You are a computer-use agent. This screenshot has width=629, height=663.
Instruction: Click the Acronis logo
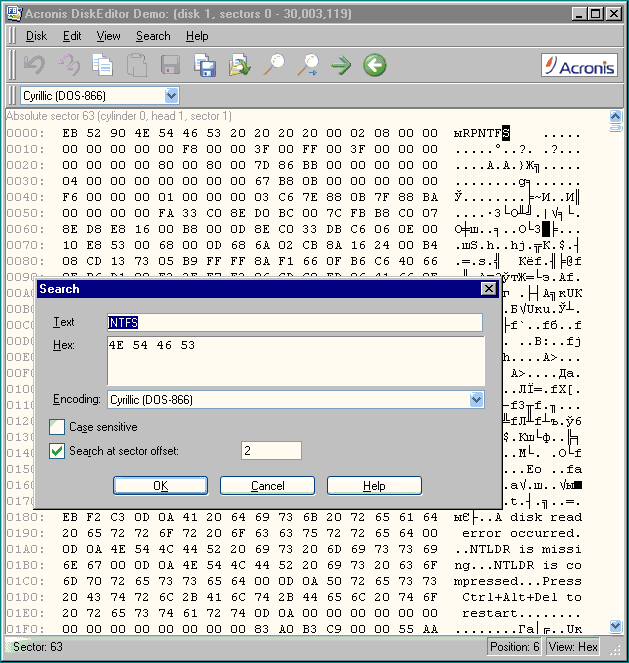coord(580,65)
